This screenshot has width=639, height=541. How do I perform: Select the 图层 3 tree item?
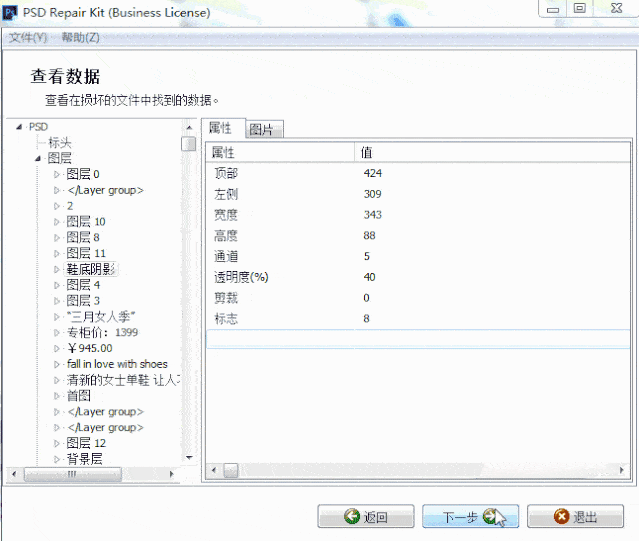[83, 301]
